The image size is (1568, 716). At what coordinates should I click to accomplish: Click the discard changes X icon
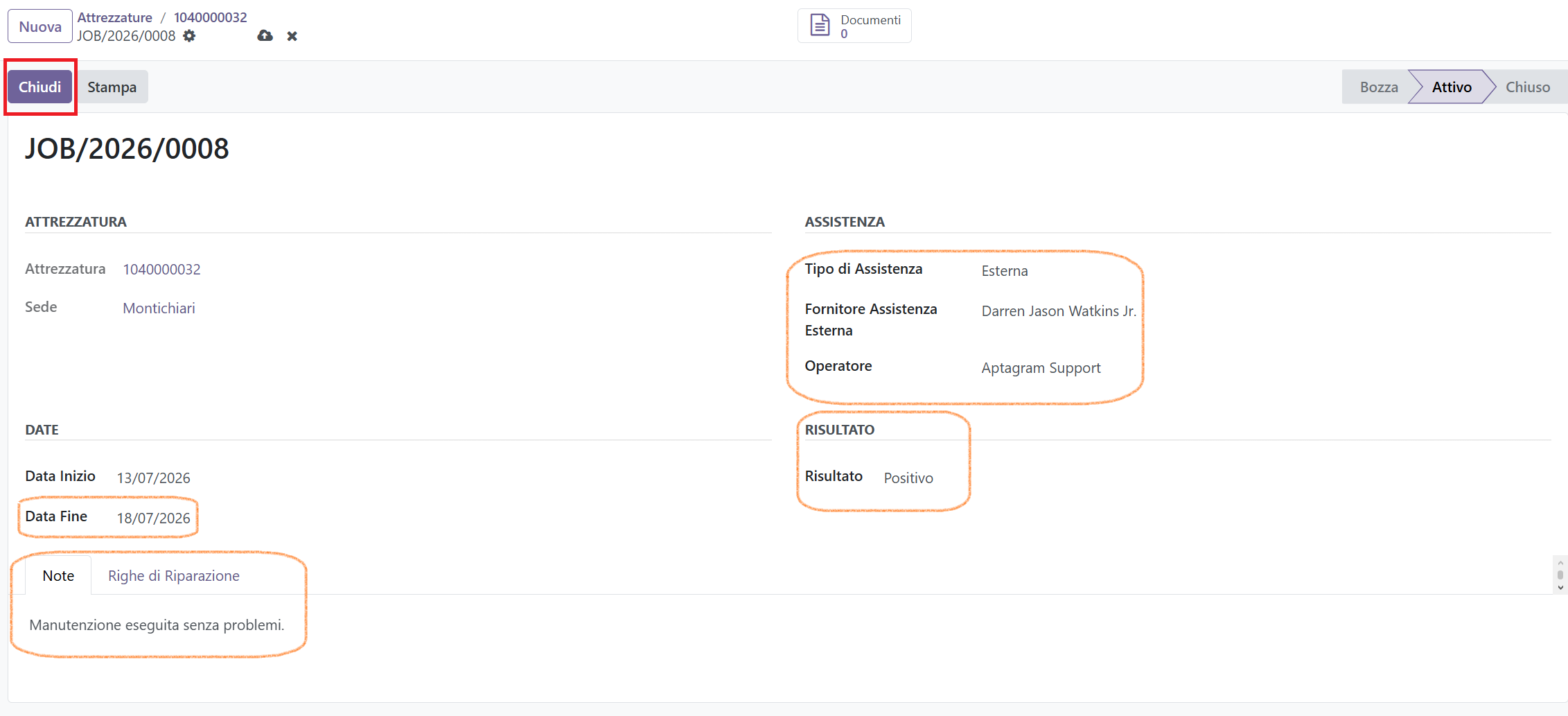tap(292, 36)
